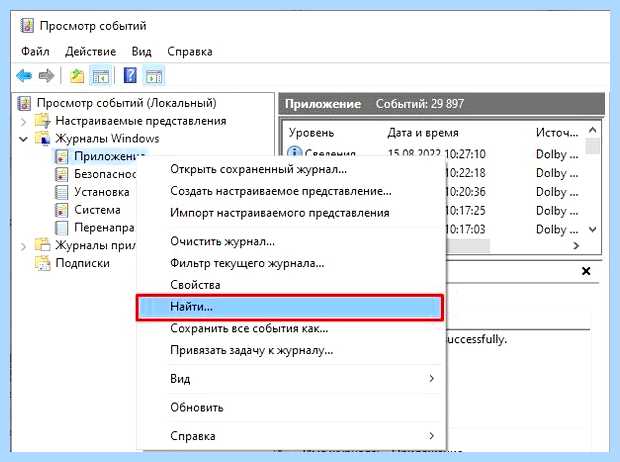
Task: Click event list scroll down arrow
Action: click(x=592, y=229)
